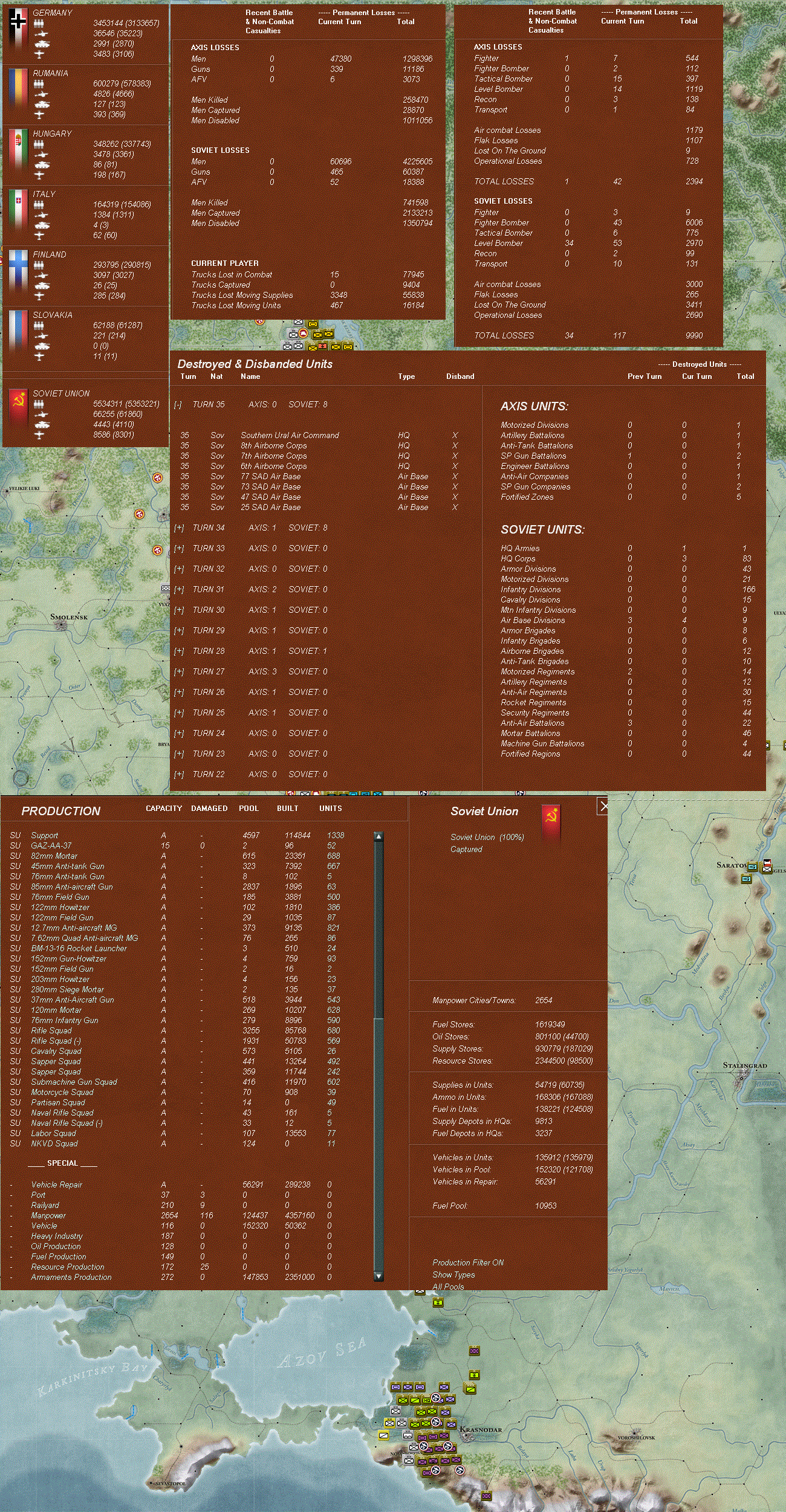Click the CAPACITY column header in Production
The image size is (786, 1512).
pyautogui.click(x=164, y=809)
